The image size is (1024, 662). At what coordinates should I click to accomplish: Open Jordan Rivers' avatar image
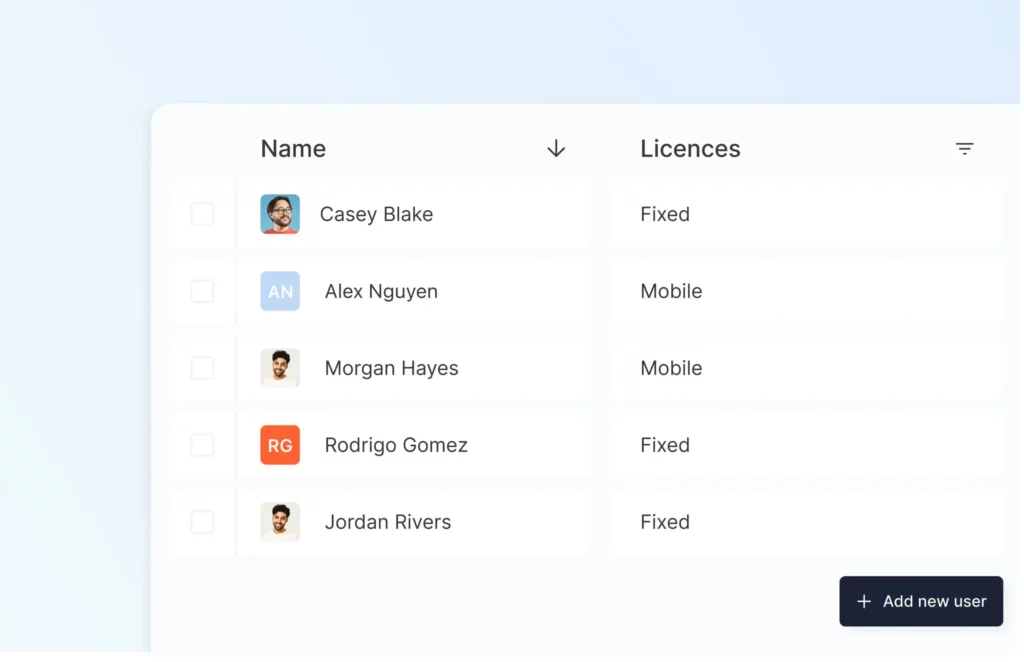(x=280, y=522)
